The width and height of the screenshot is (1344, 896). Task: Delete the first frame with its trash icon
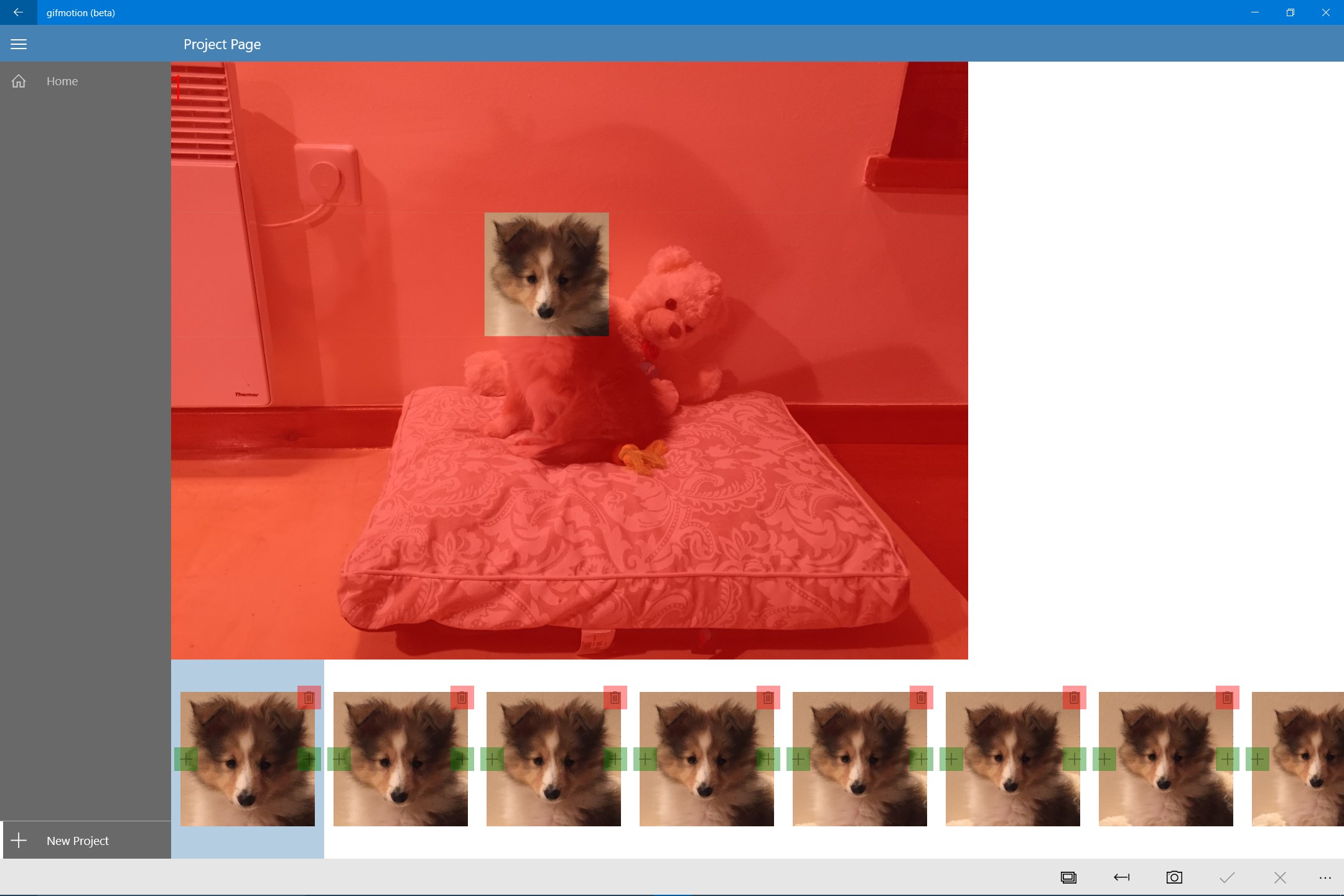point(309,698)
